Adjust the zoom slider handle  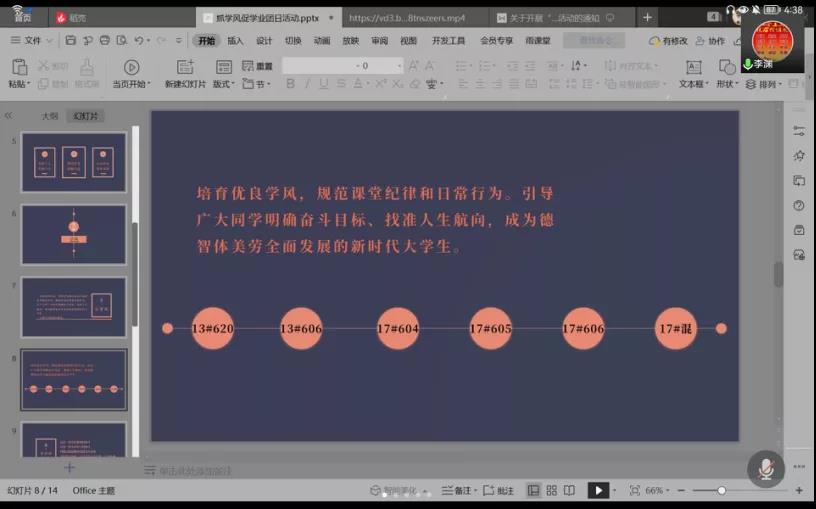721,490
